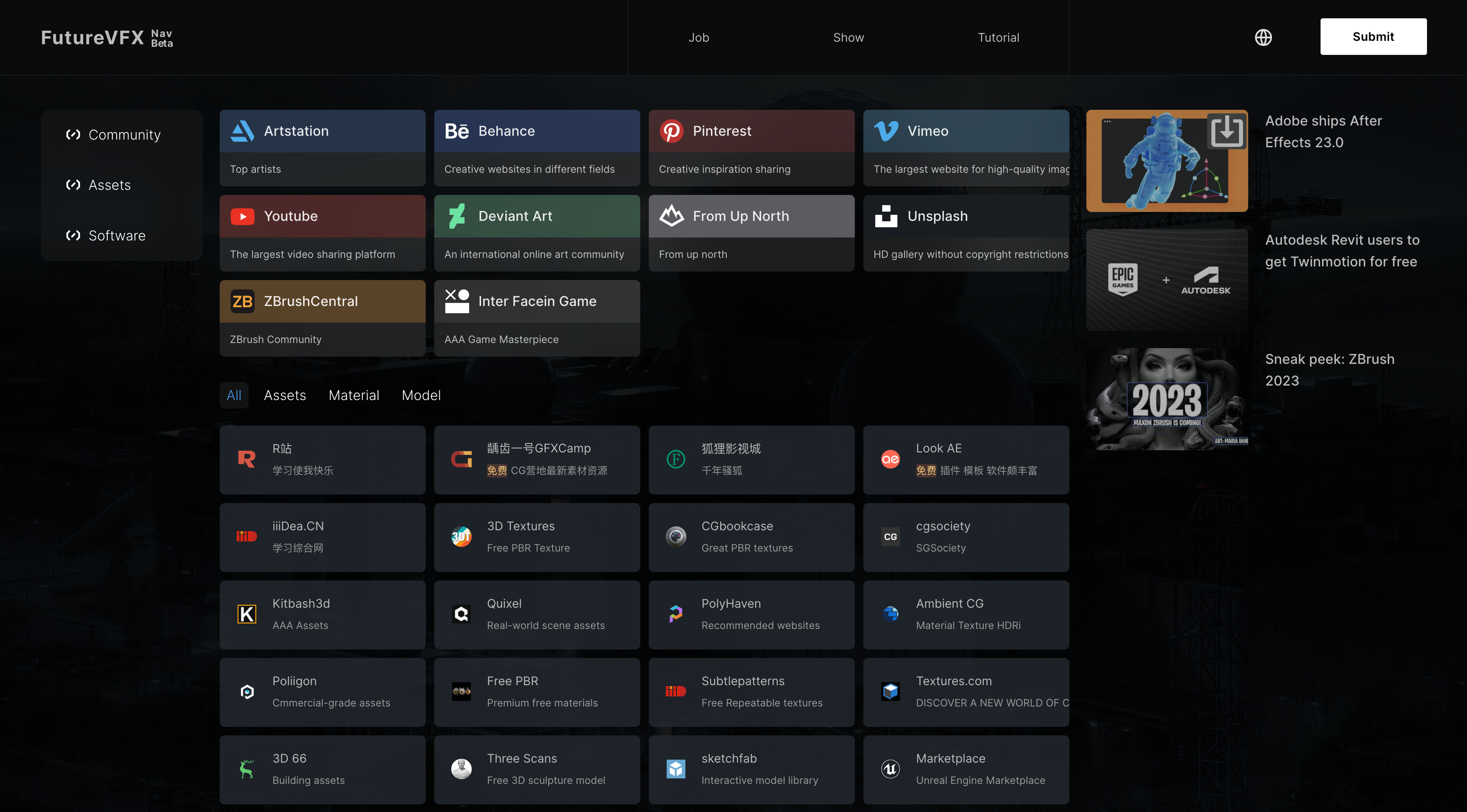
Task: Click the Artstation logo icon
Action: (243, 131)
